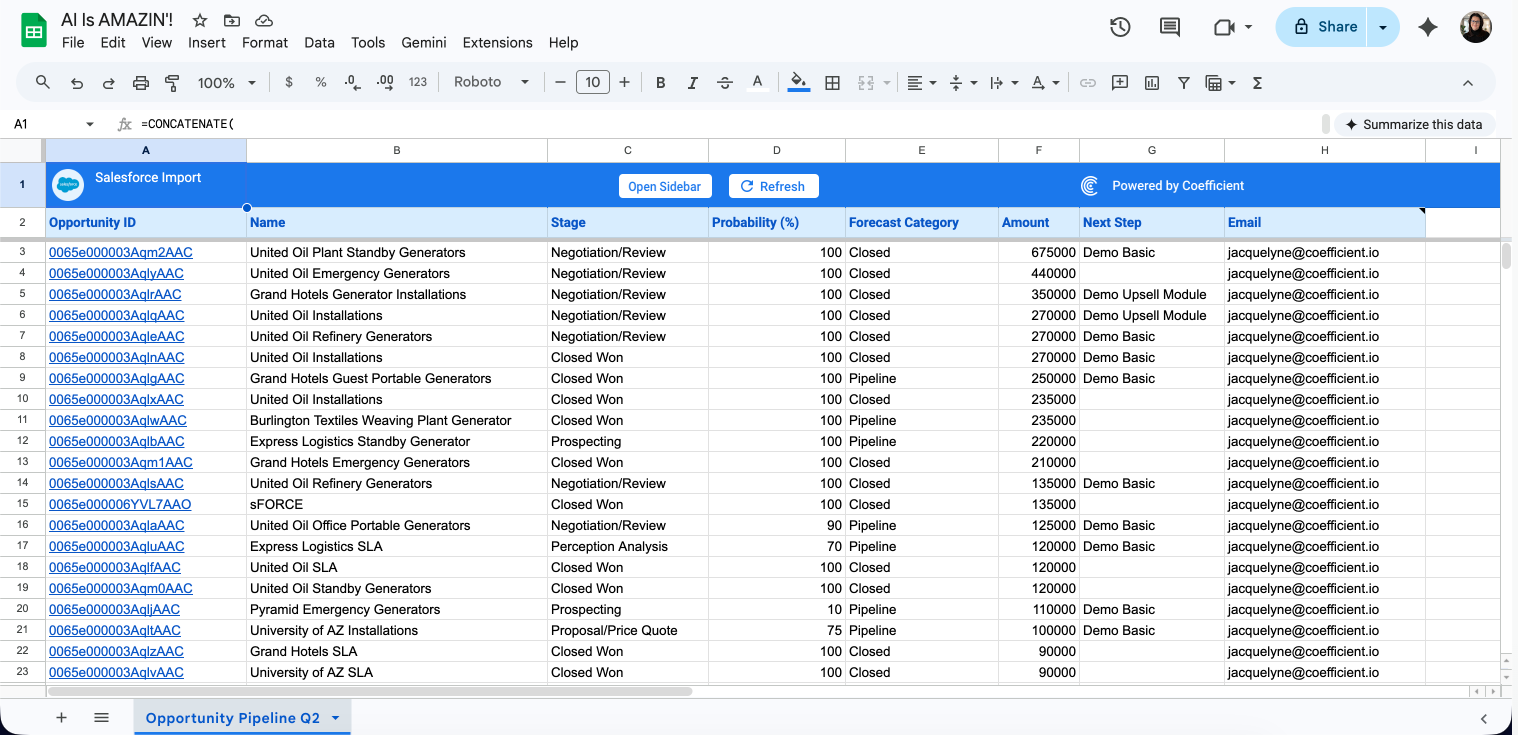
Task: Open the File menu
Action: [x=73, y=43]
